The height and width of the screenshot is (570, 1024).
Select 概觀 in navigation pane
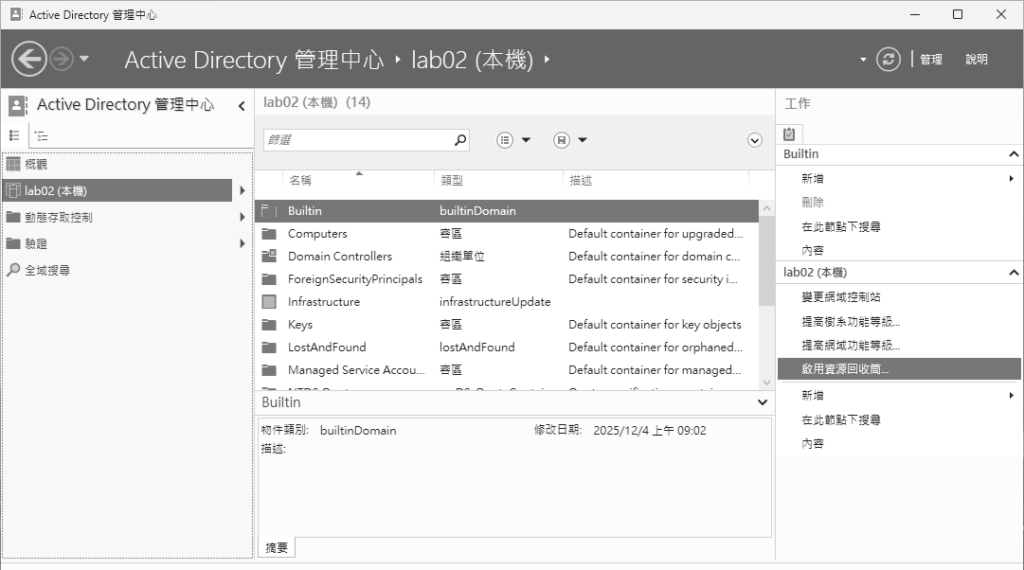(x=36, y=165)
